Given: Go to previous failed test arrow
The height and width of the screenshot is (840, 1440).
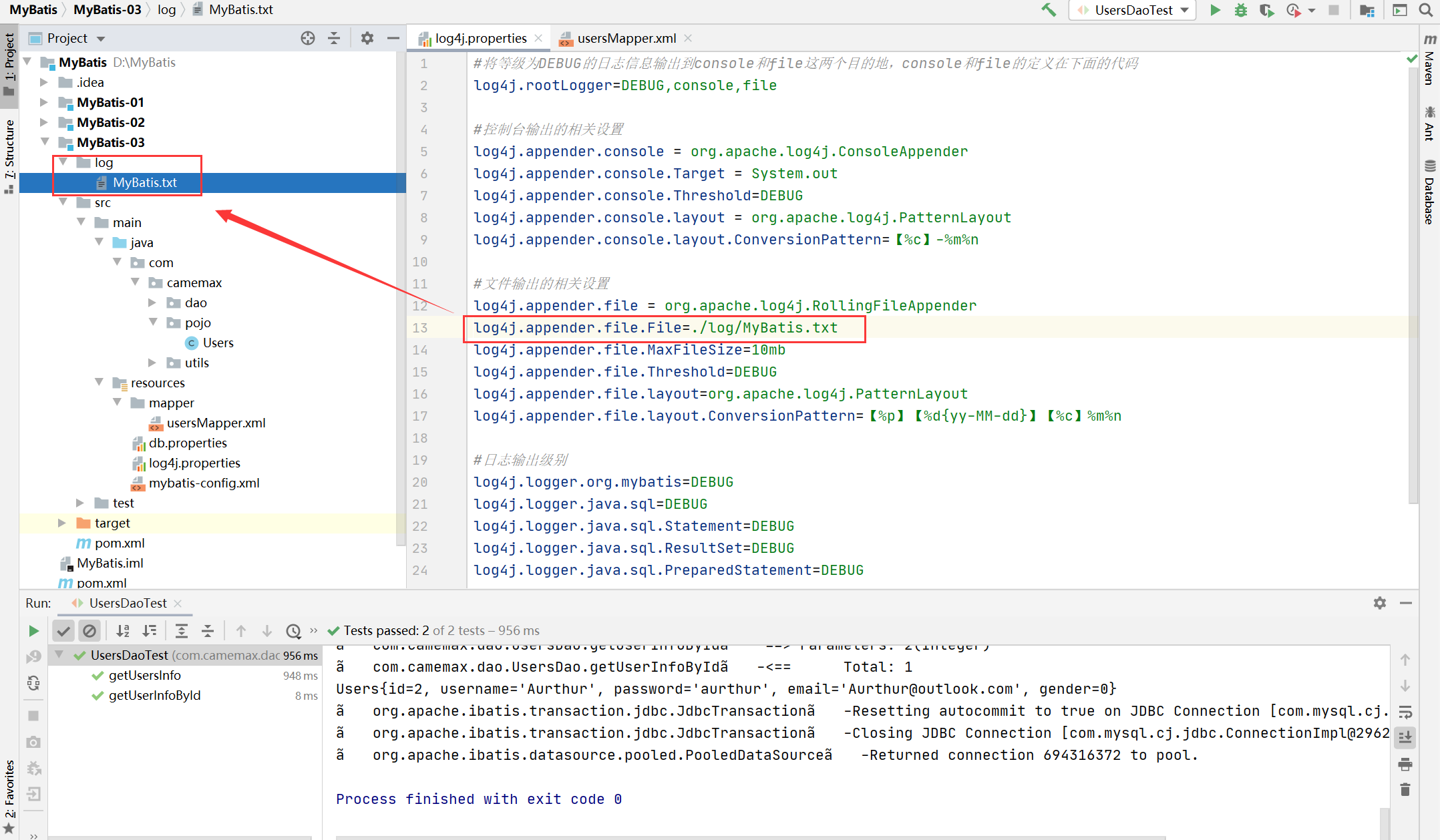Looking at the screenshot, I should [241, 630].
